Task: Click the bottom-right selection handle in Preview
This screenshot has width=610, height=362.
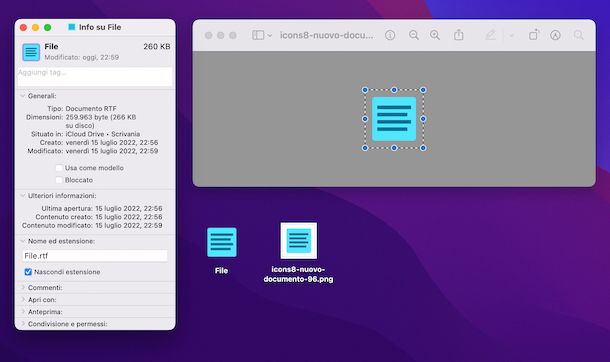Action: tap(423, 148)
